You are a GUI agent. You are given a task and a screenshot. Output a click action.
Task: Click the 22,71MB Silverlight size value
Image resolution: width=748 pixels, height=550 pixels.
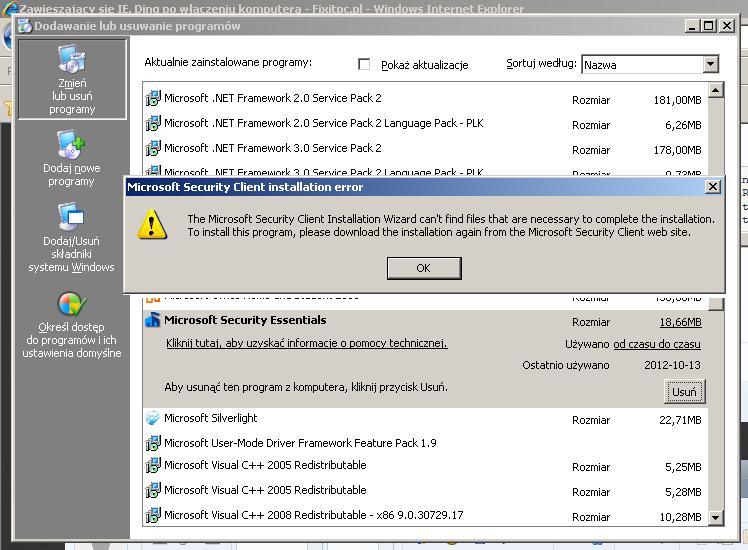(680, 420)
